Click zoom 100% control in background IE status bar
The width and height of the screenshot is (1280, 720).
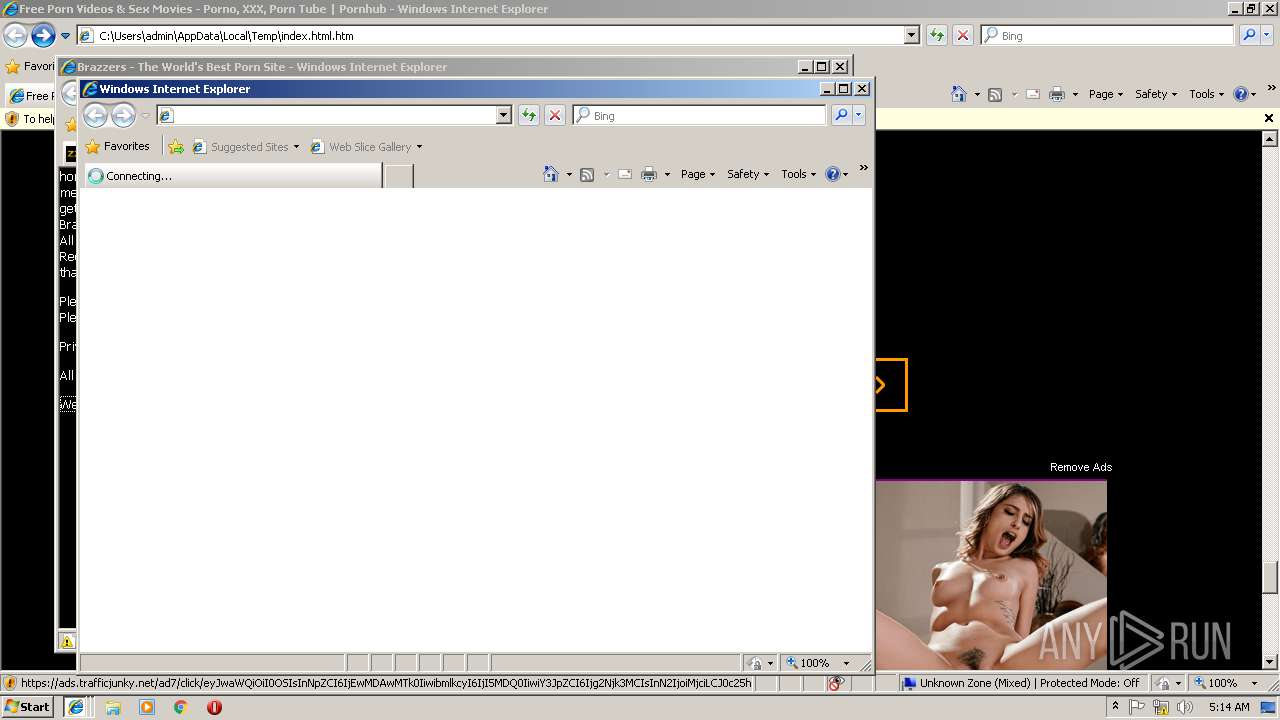coord(1221,683)
